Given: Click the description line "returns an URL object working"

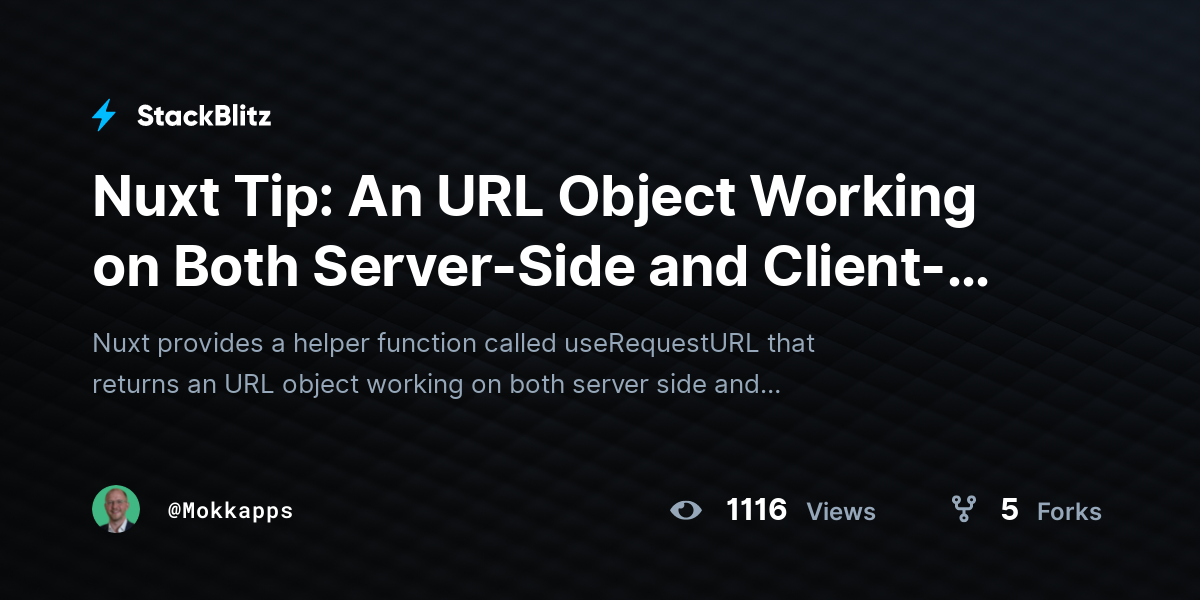Looking at the screenshot, I should (436, 384).
